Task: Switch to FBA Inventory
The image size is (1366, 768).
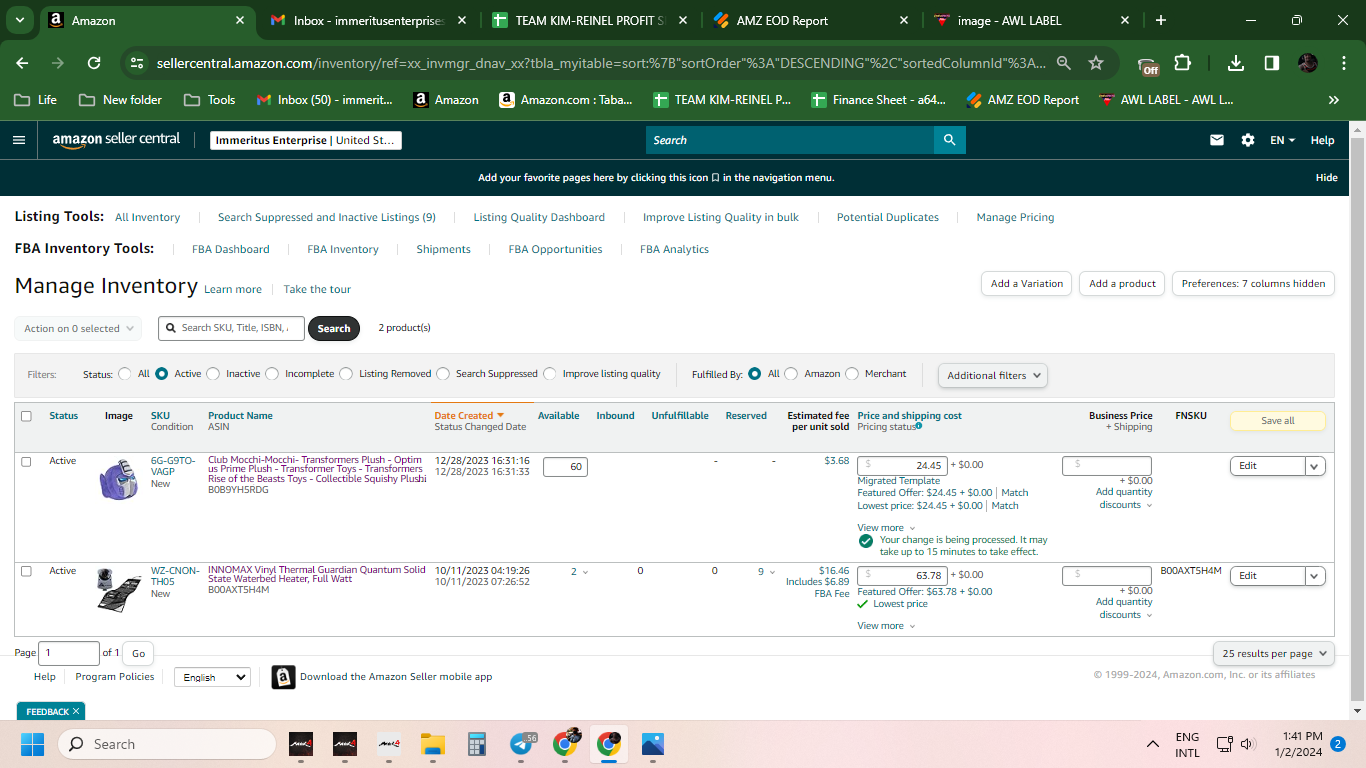Action: (x=343, y=249)
